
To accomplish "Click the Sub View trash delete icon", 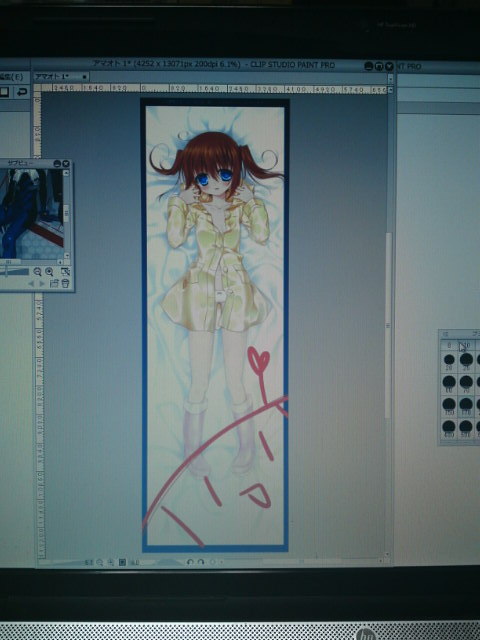I will coord(65,283).
